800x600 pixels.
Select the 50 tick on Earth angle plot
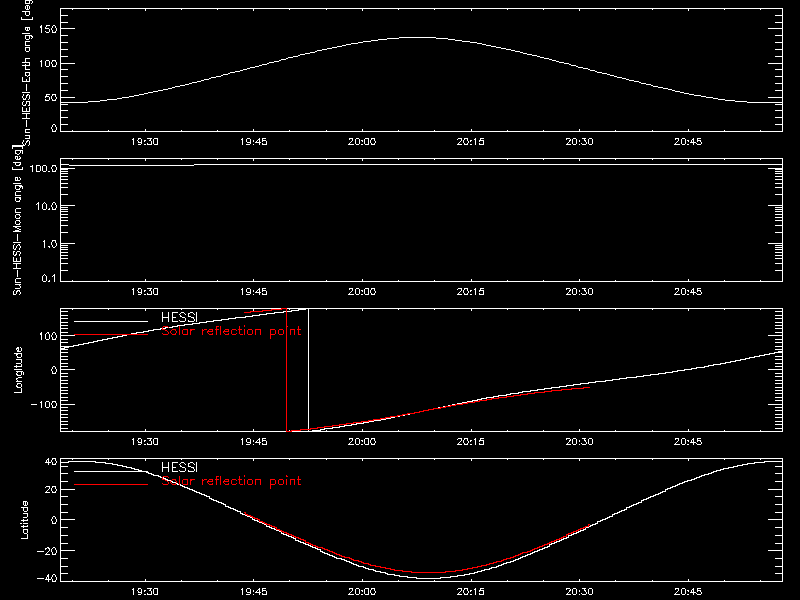coord(51,97)
